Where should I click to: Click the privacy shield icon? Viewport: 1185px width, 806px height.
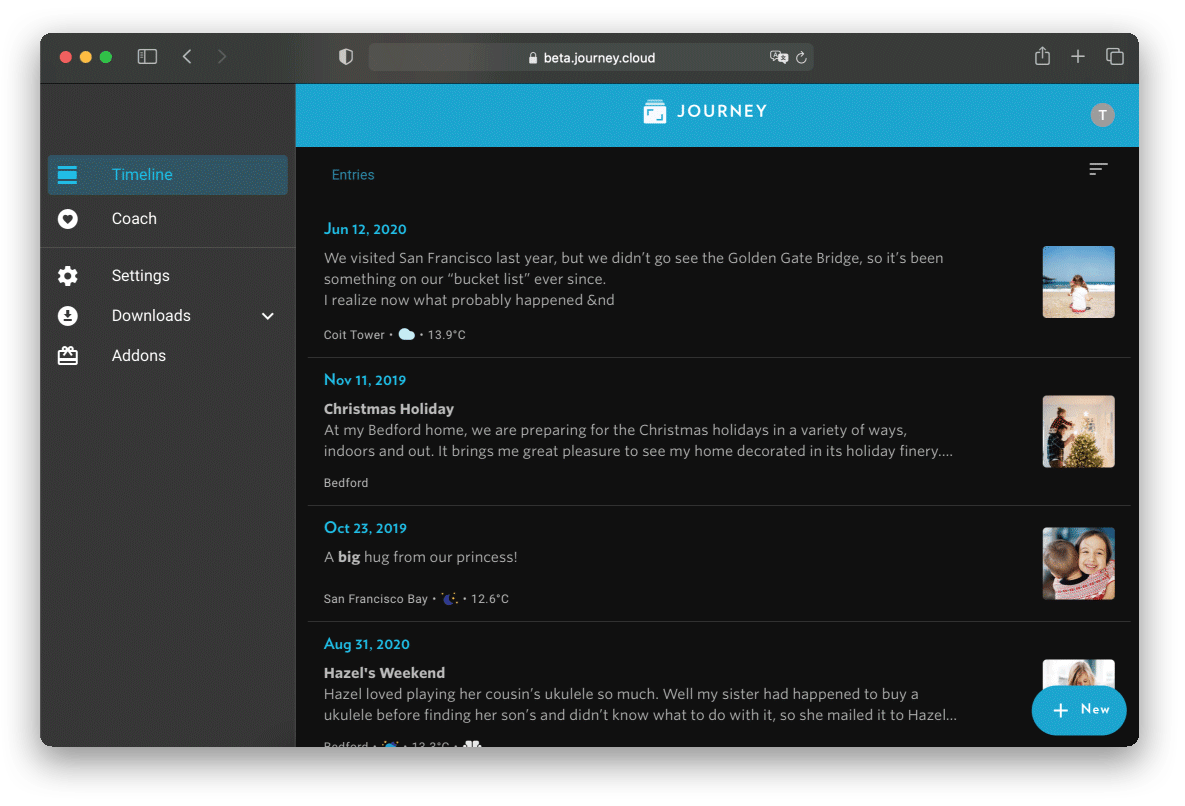346,57
